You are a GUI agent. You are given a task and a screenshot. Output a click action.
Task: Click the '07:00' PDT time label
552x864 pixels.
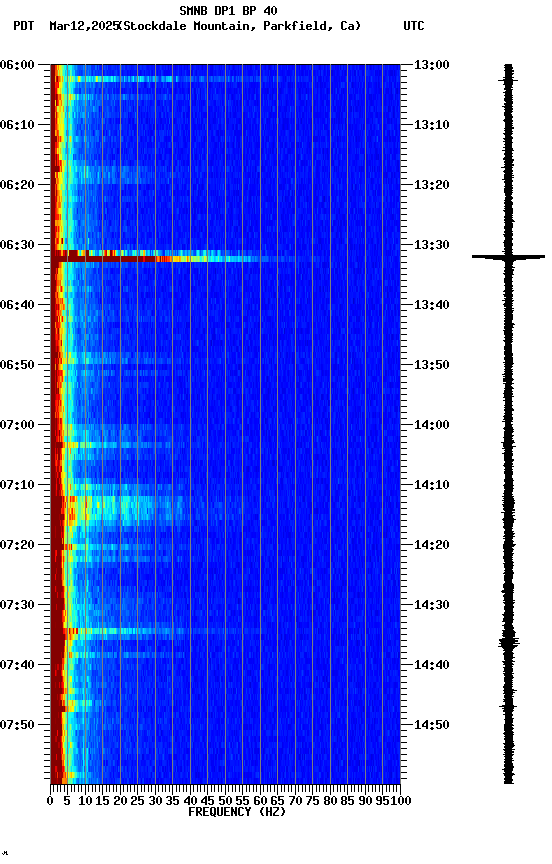click(x=17, y=425)
